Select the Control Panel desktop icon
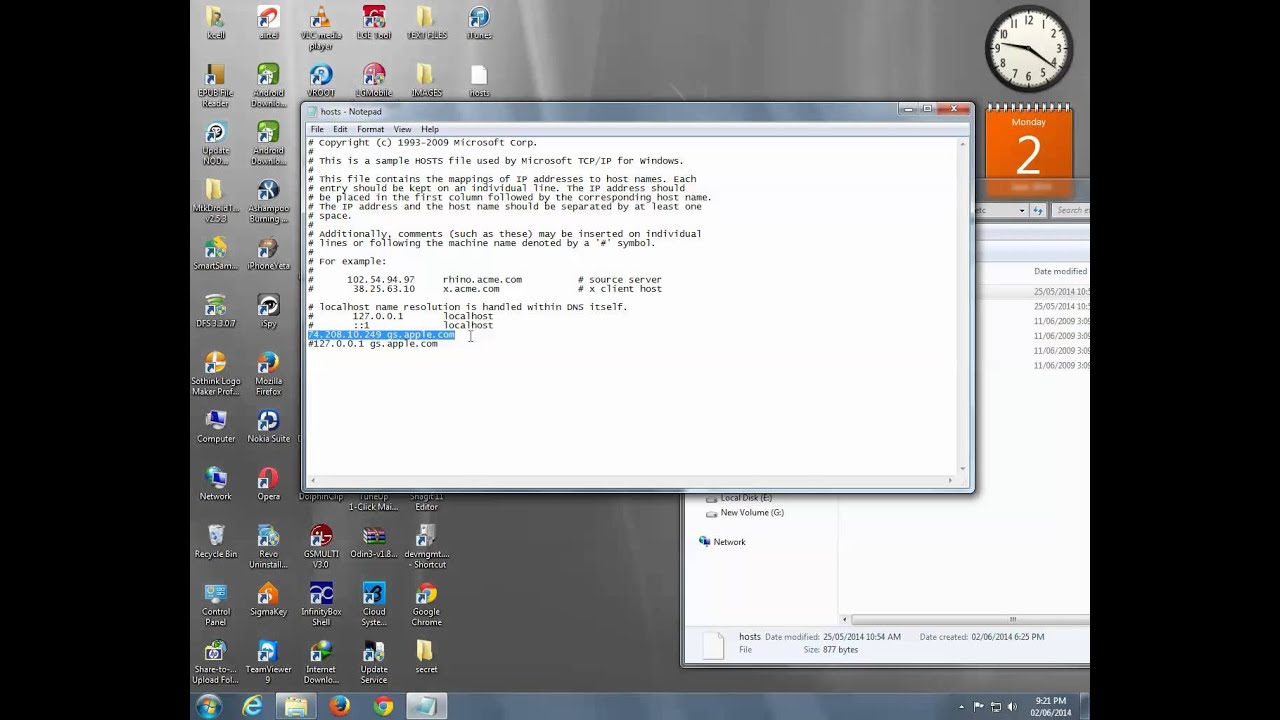The image size is (1280, 720). pyautogui.click(x=215, y=605)
